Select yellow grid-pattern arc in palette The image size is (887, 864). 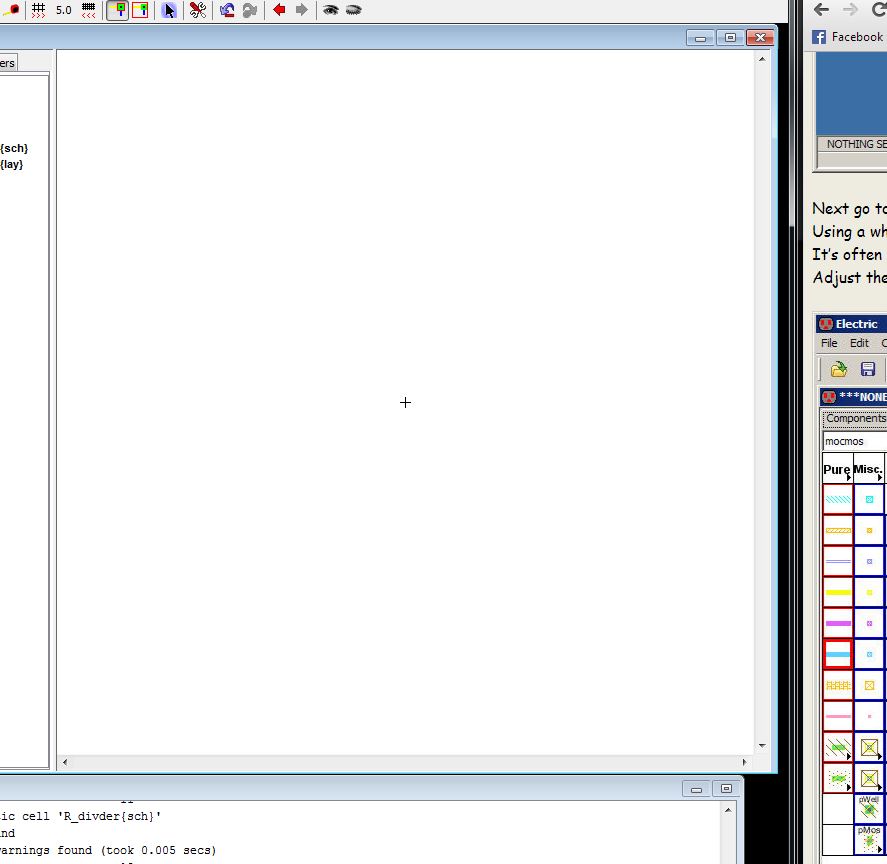838,685
